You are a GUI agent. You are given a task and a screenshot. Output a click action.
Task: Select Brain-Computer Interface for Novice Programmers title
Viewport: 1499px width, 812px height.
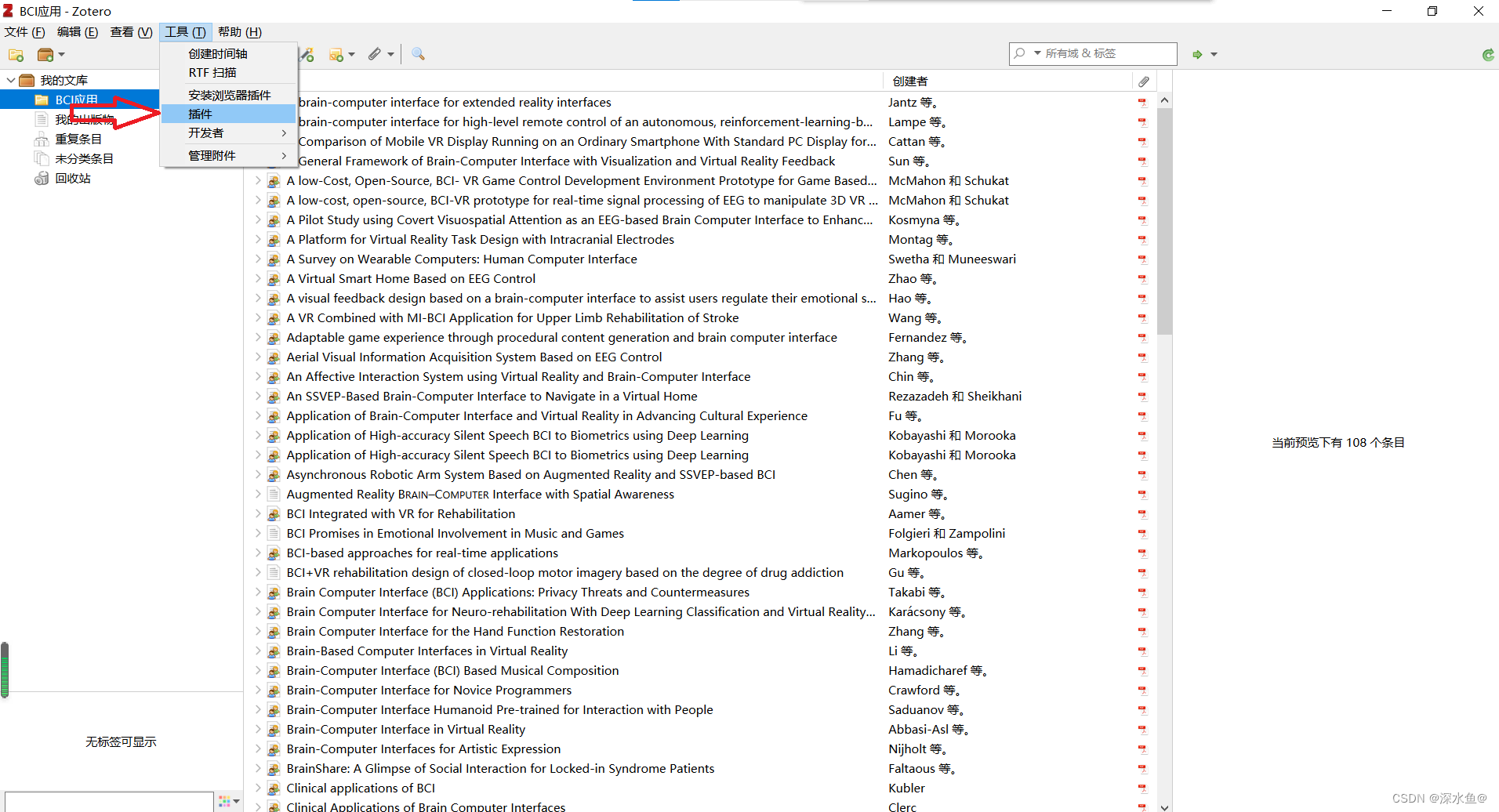point(429,691)
